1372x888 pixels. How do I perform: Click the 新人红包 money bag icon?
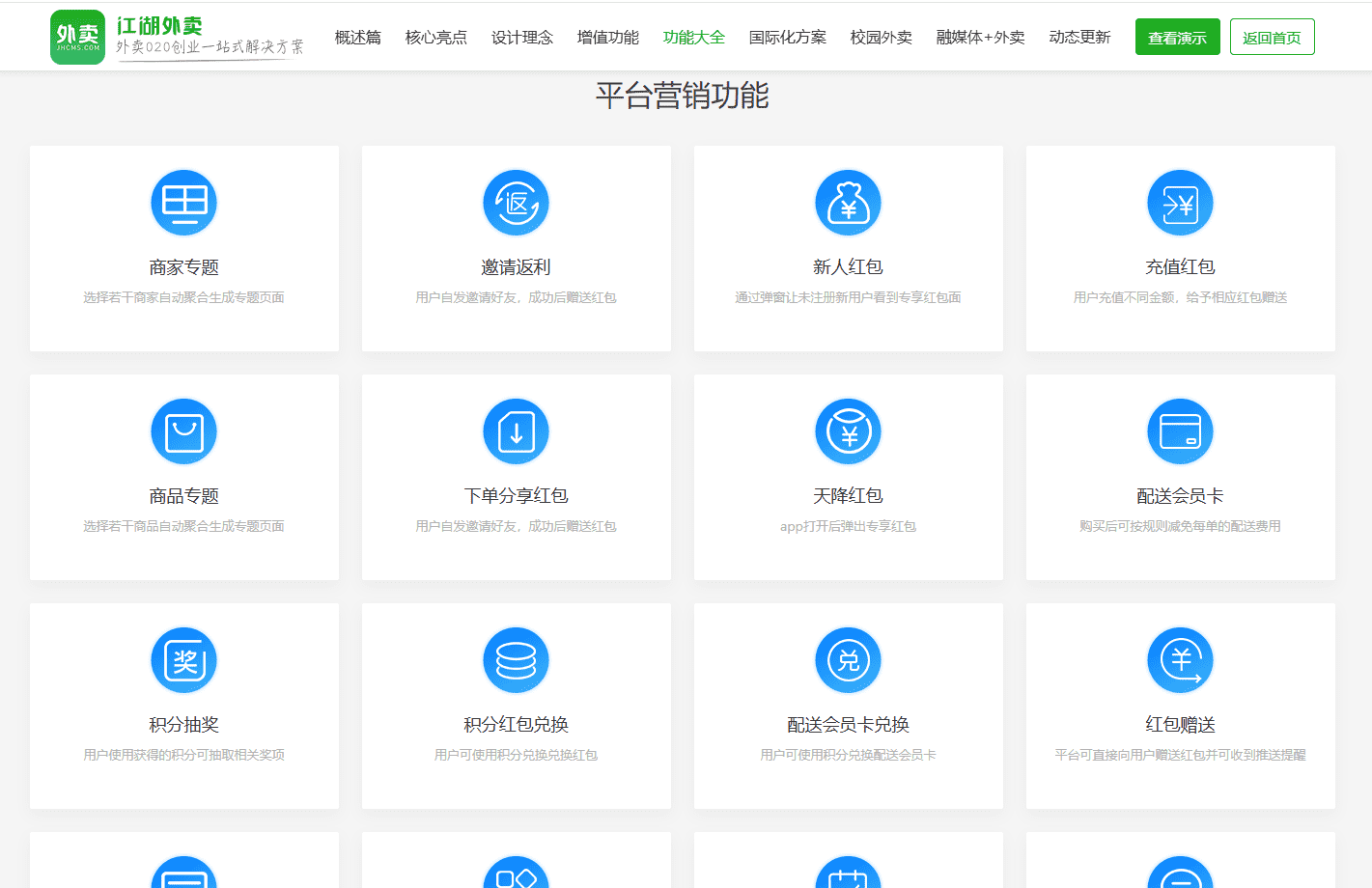(x=848, y=203)
